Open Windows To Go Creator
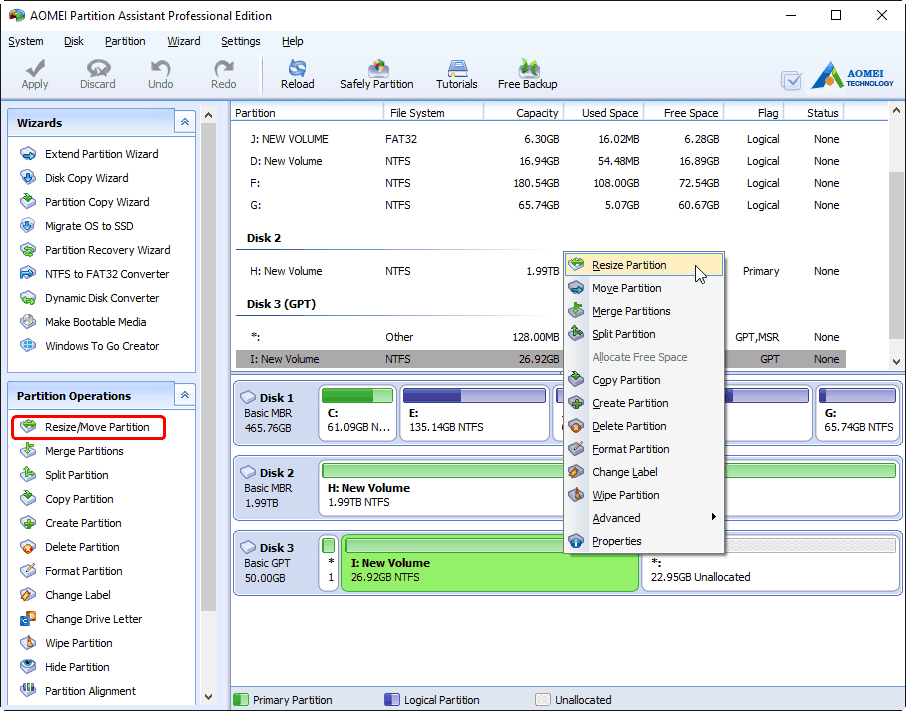Image resolution: width=906 pixels, height=711 pixels. (90, 346)
